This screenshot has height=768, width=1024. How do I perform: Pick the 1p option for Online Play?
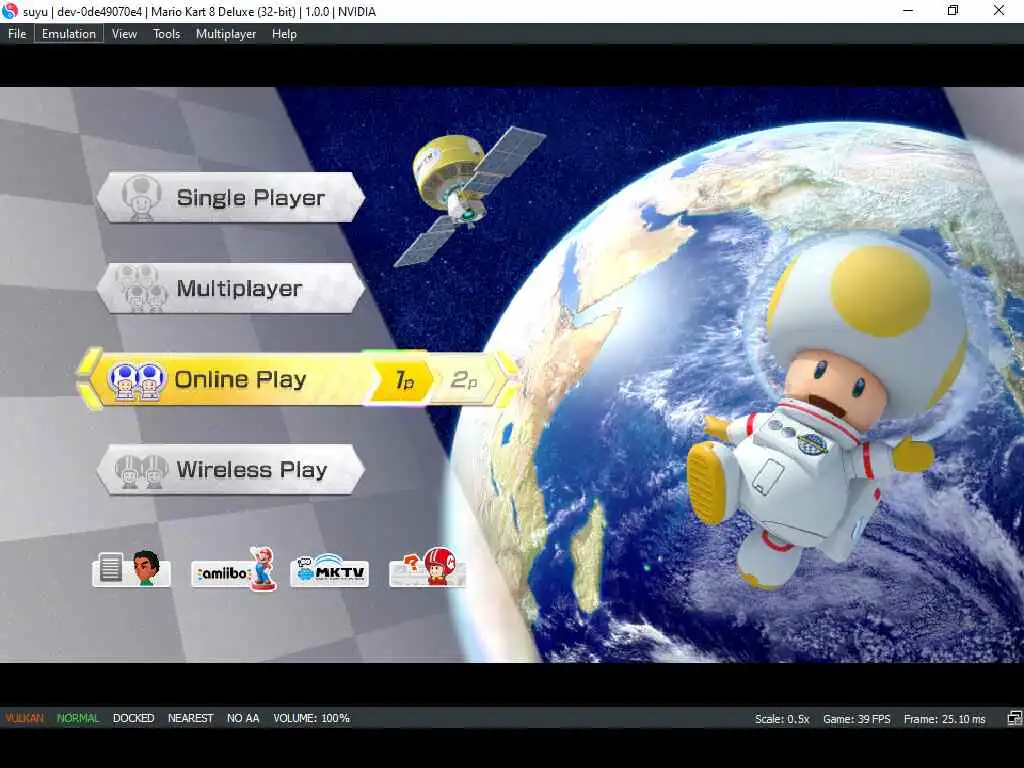coord(404,379)
